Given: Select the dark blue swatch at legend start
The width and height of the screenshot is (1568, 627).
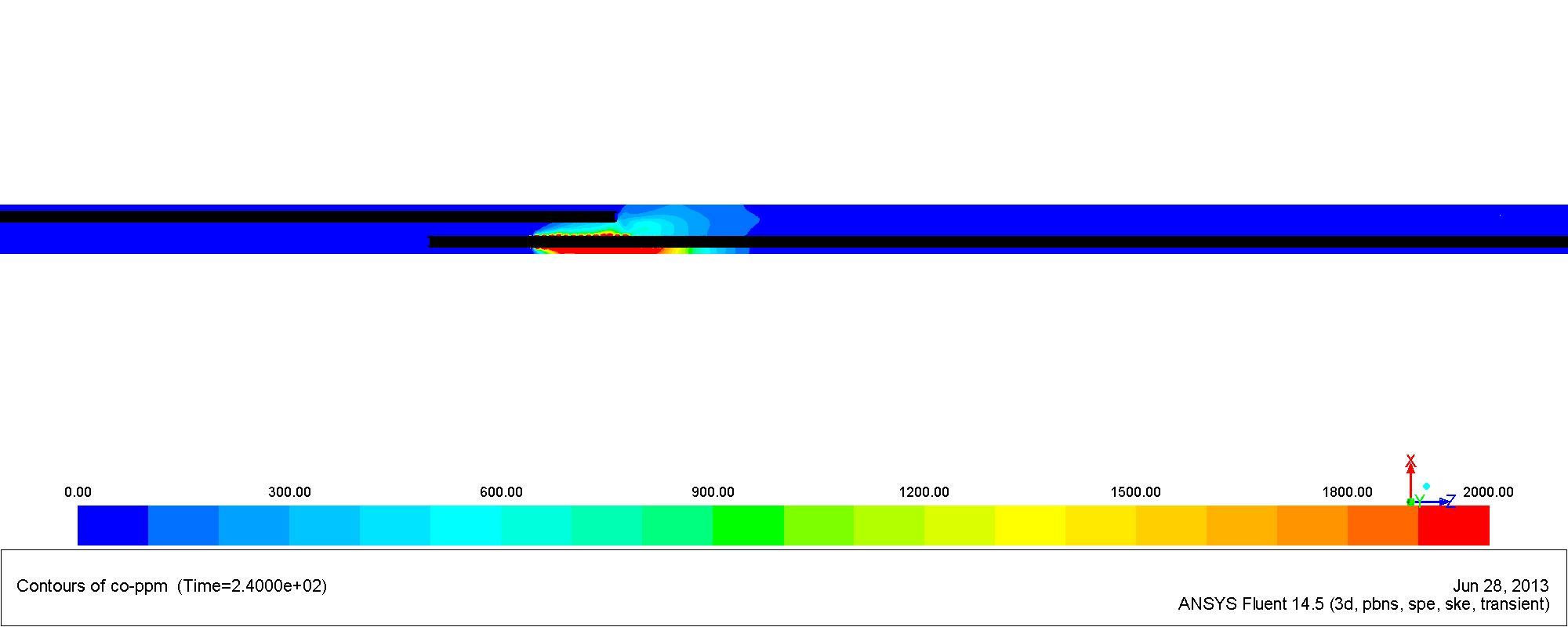Looking at the screenshot, I should [x=113, y=525].
